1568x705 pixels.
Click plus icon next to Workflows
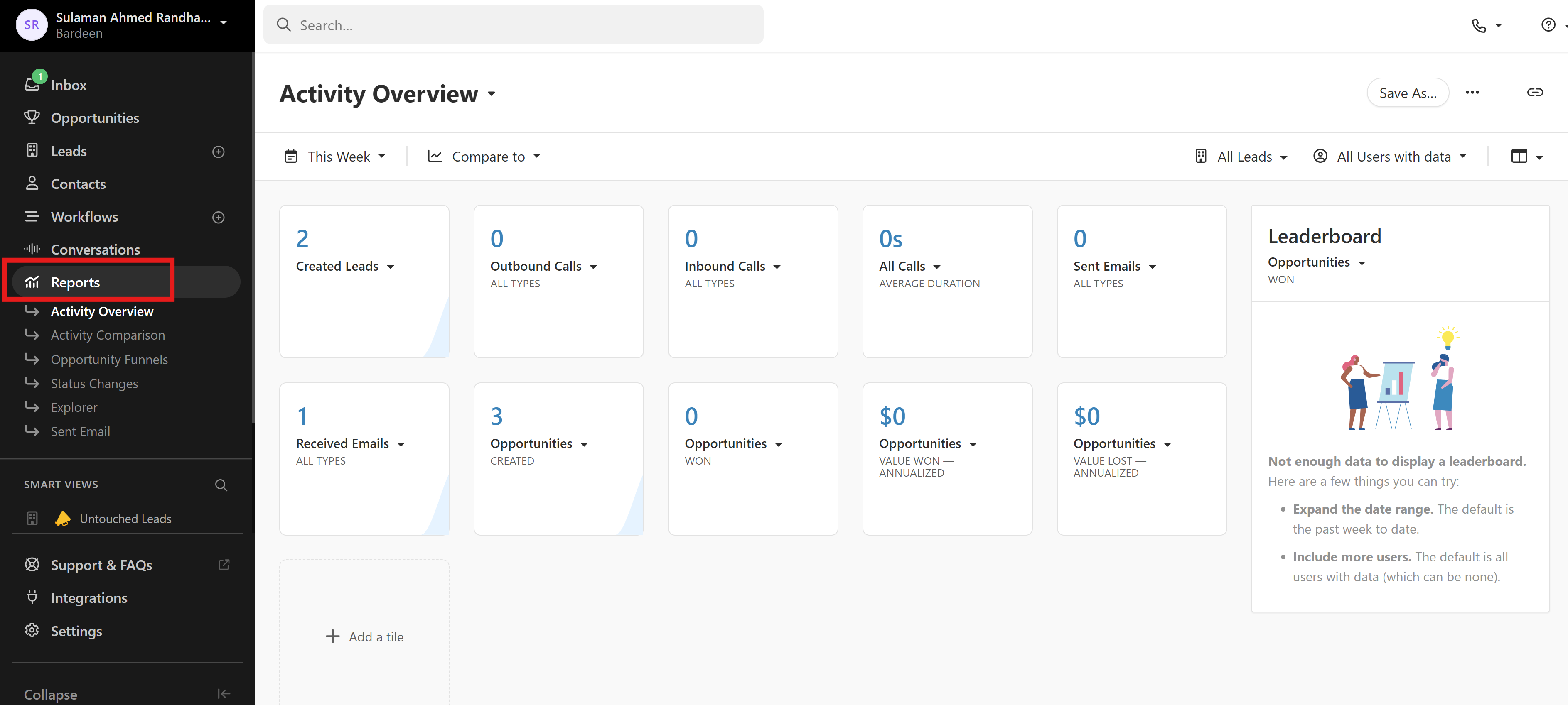(x=219, y=217)
